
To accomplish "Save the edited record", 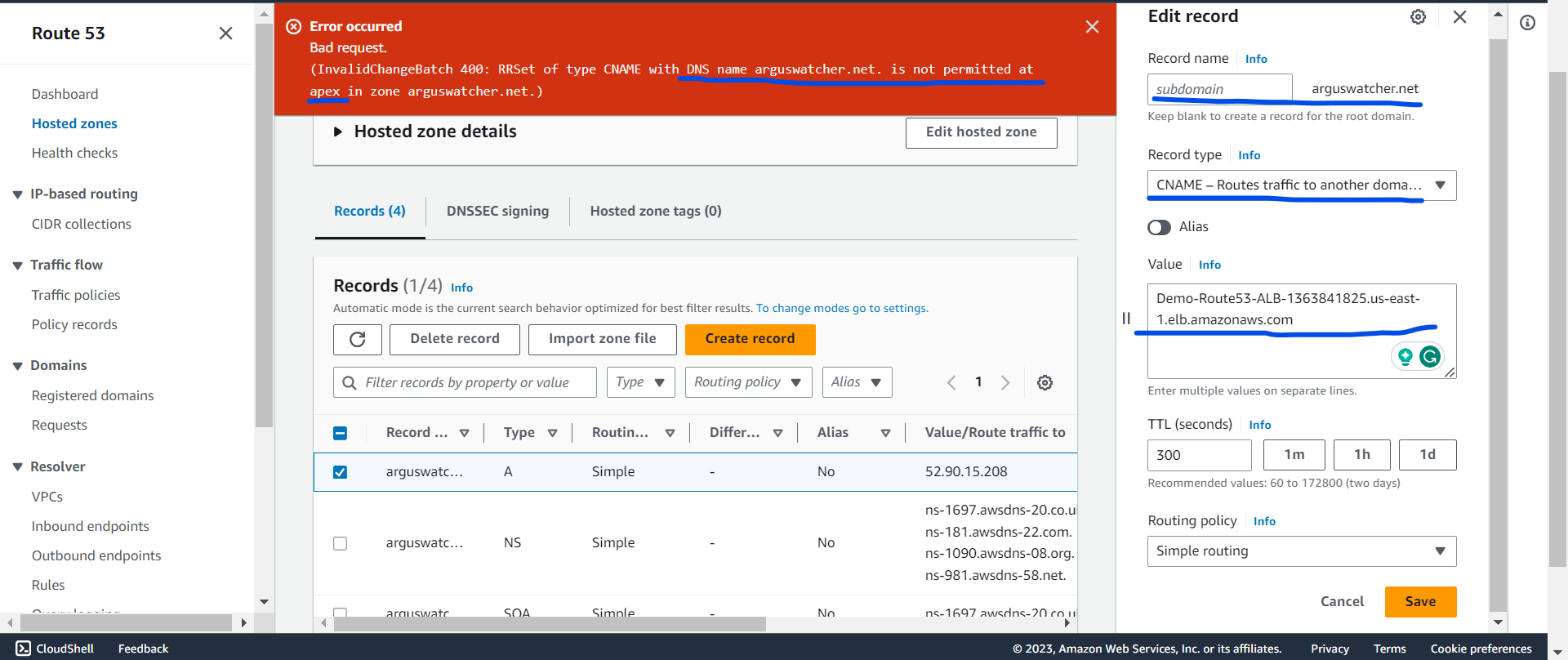I will 1421,602.
